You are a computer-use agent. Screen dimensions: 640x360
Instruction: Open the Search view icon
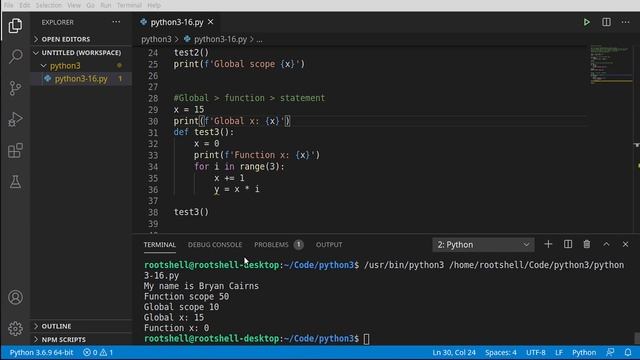[x=15, y=56]
